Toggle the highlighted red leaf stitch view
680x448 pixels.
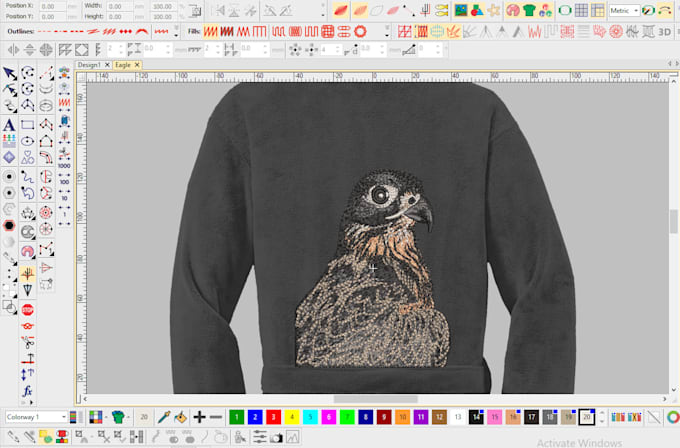(x=340, y=10)
